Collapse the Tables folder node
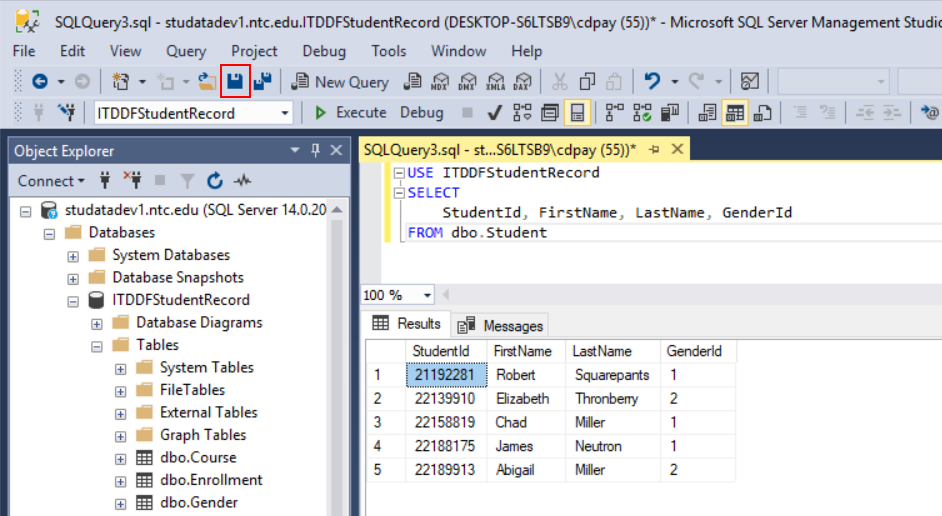 pyautogui.click(x=97, y=347)
